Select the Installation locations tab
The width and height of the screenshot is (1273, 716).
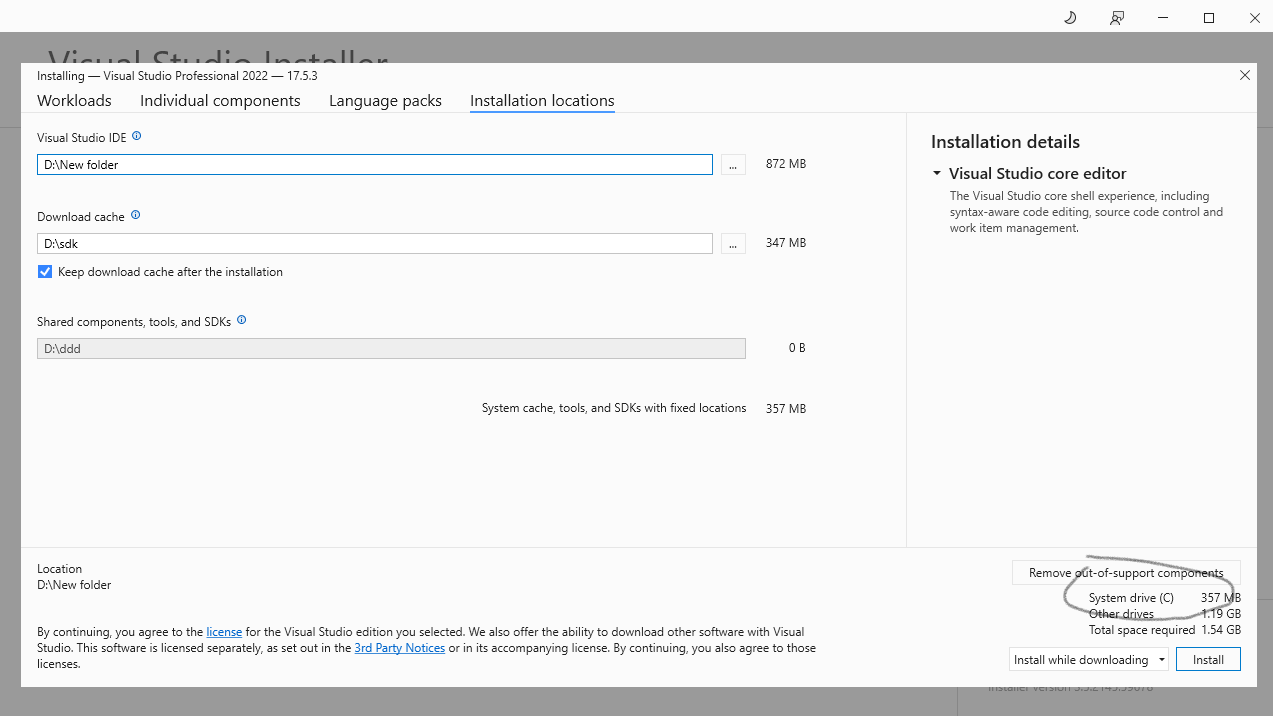point(542,101)
